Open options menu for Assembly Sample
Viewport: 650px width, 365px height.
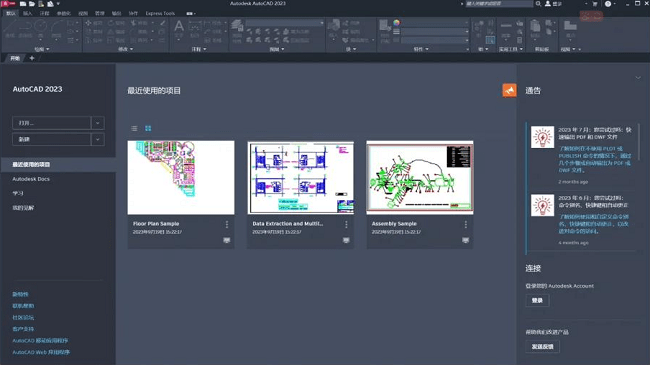coord(466,224)
